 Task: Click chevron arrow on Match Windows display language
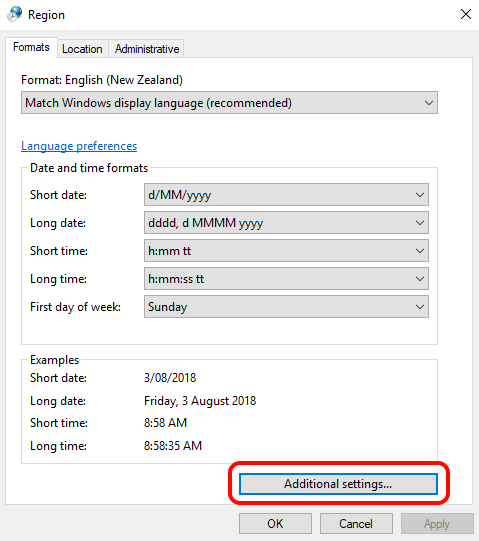(x=429, y=103)
